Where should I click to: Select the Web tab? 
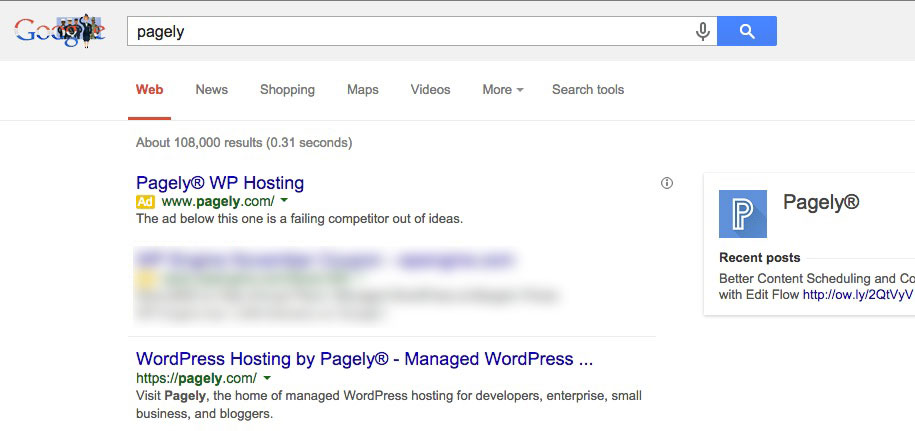[x=149, y=90]
